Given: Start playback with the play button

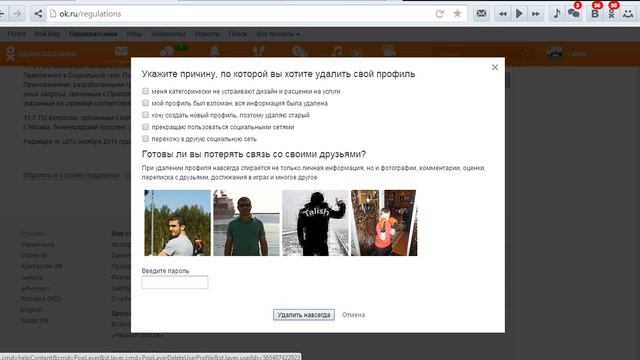Looking at the screenshot, I should point(519,14).
